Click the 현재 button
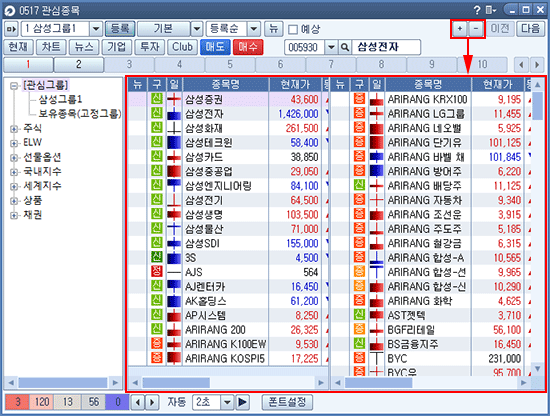 point(18,47)
